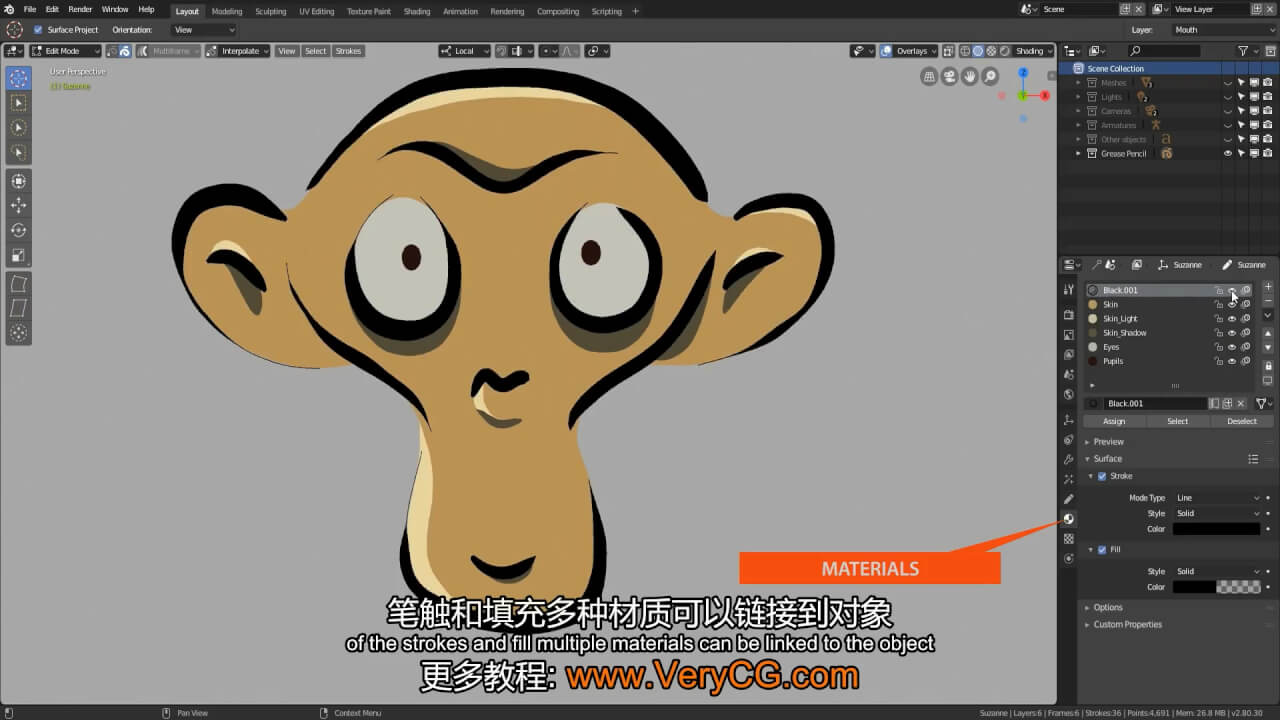Hide the Eyes material with its eye icon
Viewport: 1280px width, 720px height.
pos(1232,347)
